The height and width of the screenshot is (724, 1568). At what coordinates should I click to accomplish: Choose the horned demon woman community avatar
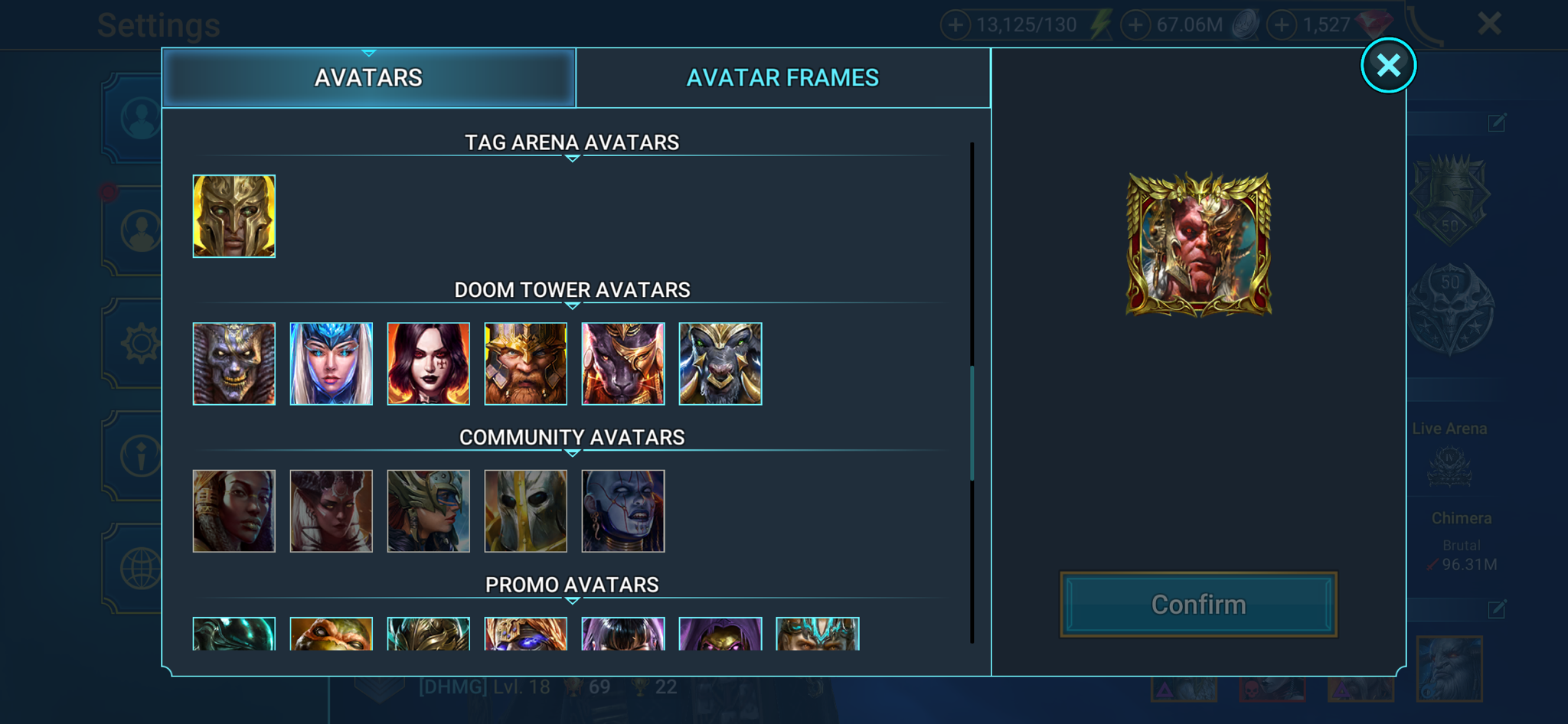pyautogui.click(x=331, y=511)
